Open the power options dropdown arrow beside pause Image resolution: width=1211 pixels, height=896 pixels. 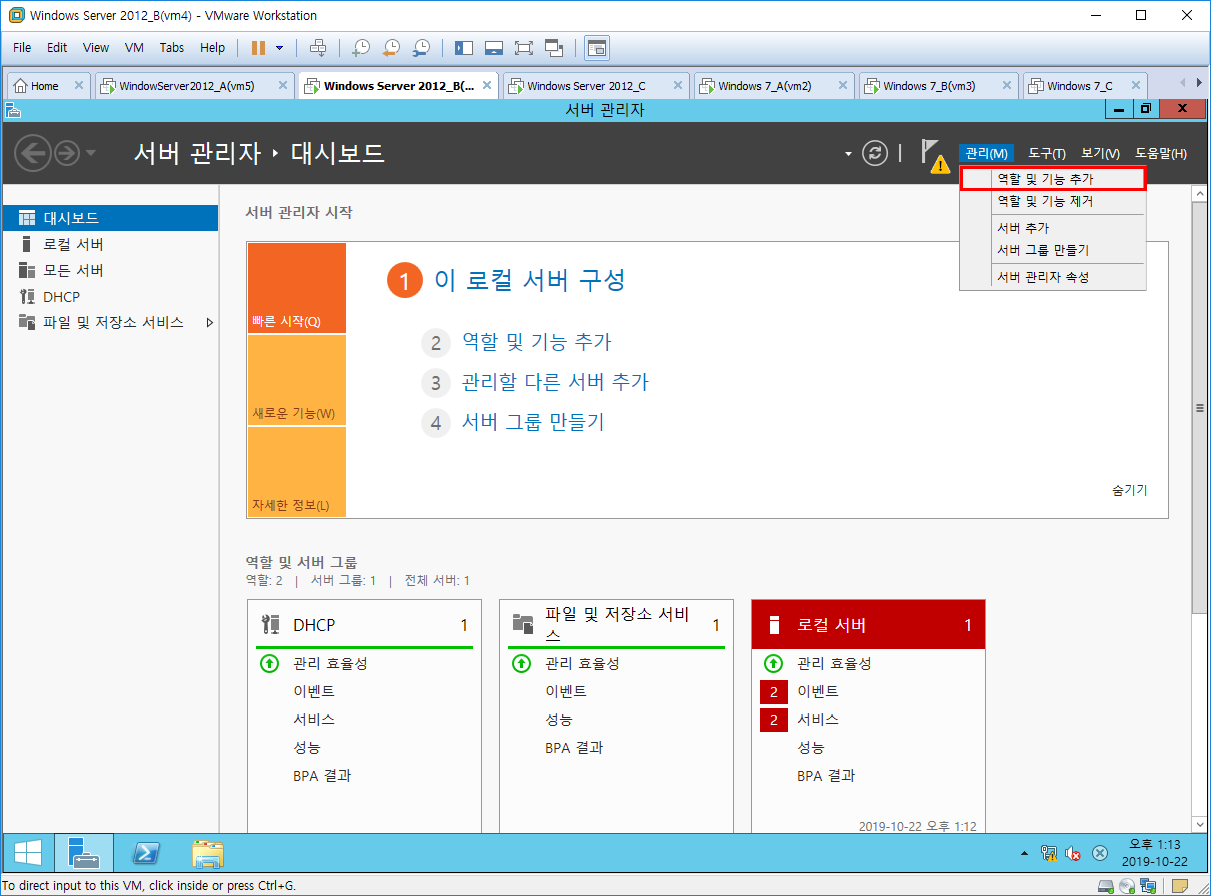(x=280, y=47)
